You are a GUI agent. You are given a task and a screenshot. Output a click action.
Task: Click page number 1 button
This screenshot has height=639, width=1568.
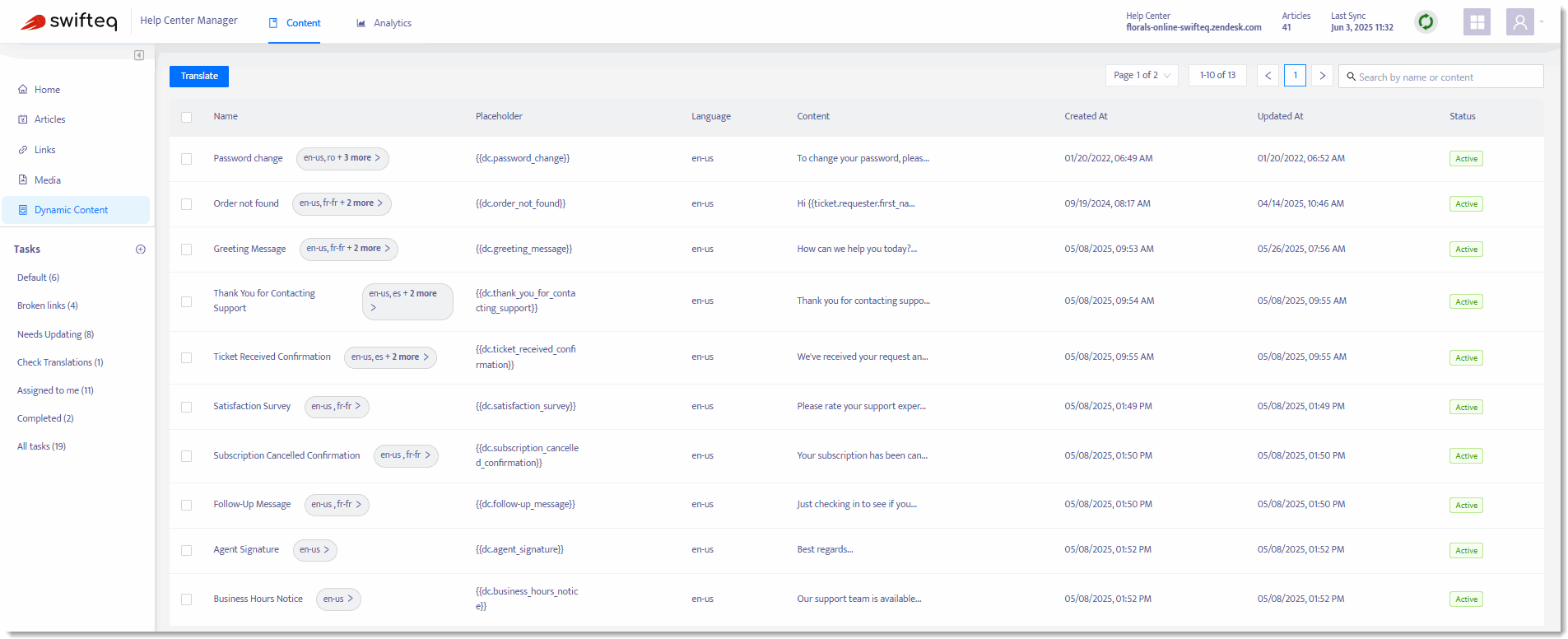click(1295, 76)
